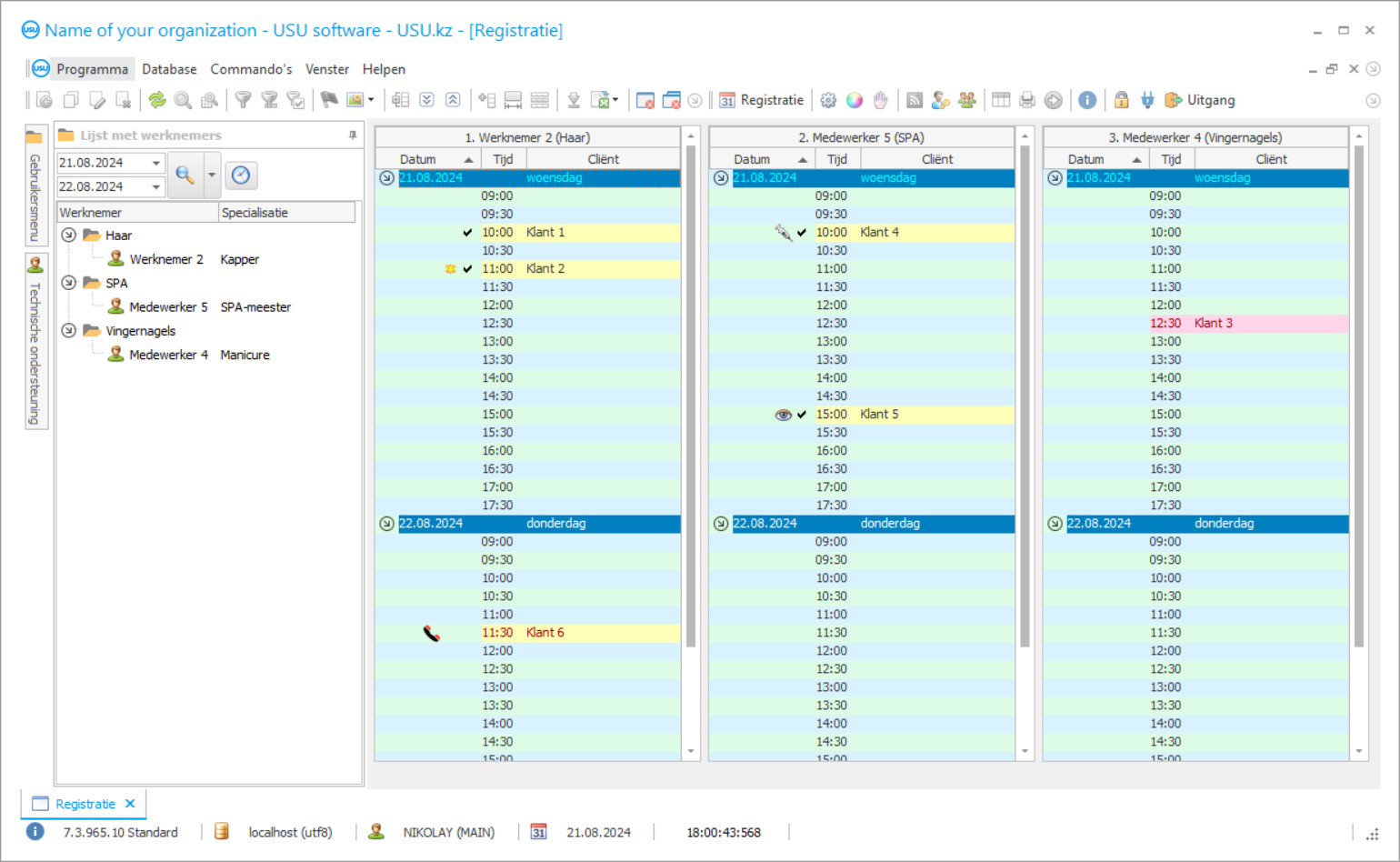Select the Registratie tab at the bottom
The height and width of the screenshot is (862, 1400).
[85, 804]
